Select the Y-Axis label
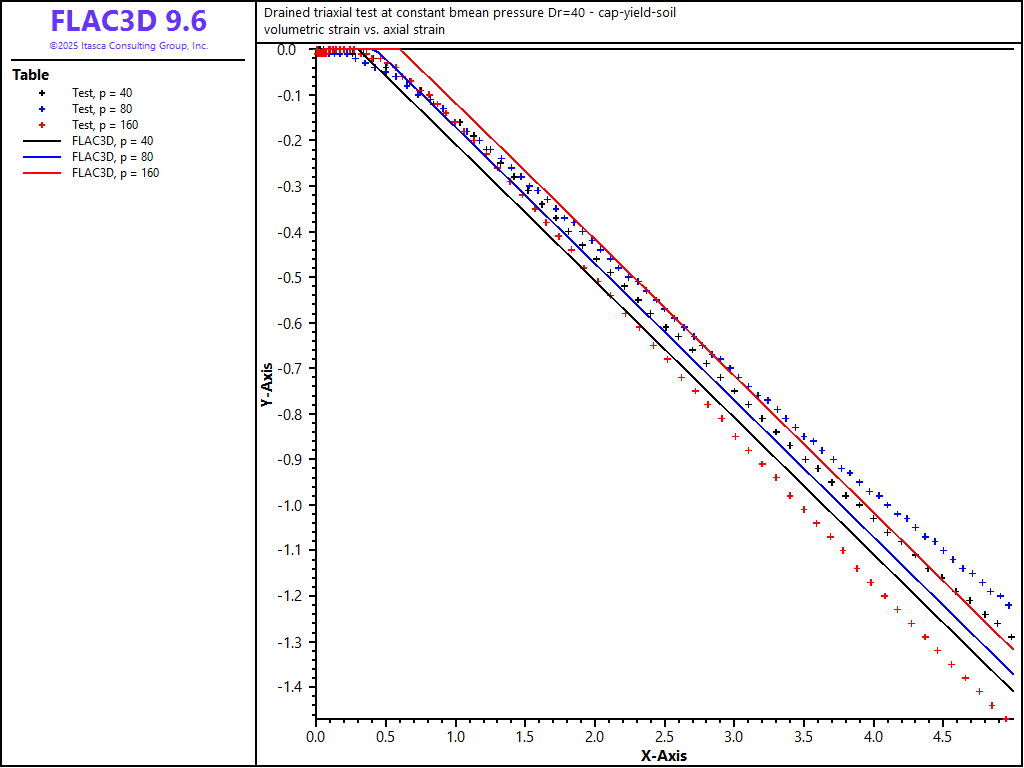This screenshot has width=1024, height=768. pos(267,384)
